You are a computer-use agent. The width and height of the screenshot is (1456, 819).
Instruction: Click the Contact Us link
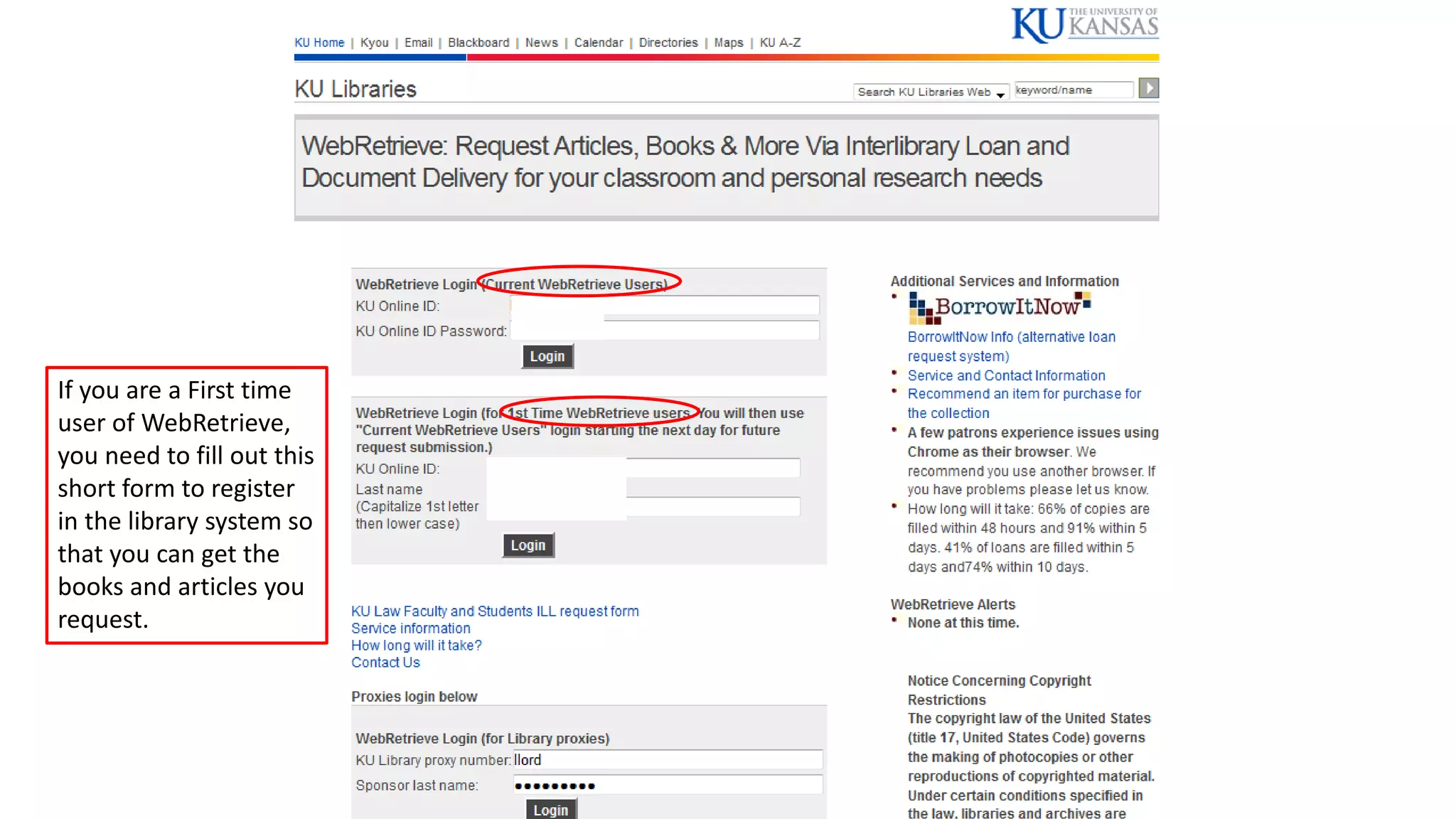[x=385, y=663]
